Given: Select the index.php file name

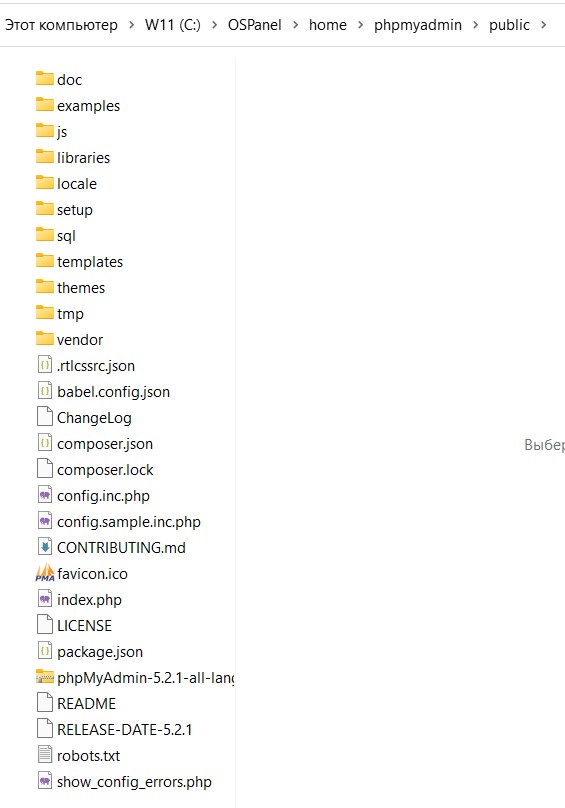Looking at the screenshot, I should pyautogui.click(x=90, y=600).
